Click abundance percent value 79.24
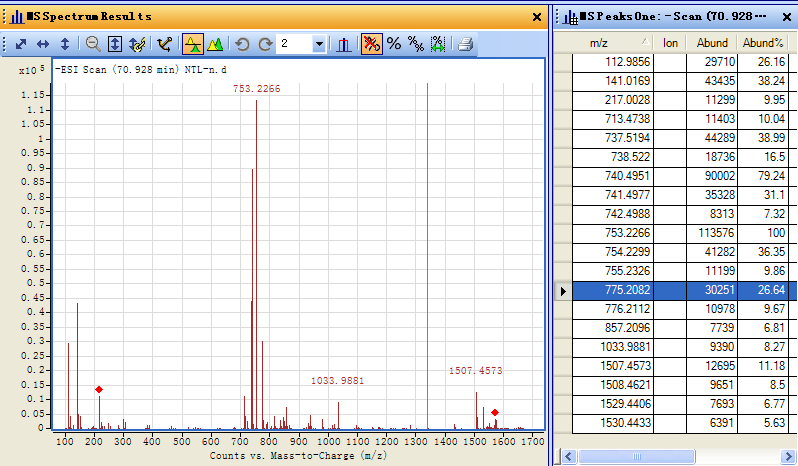Image resolution: width=798 pixels, height=466 pixels. 763,176
